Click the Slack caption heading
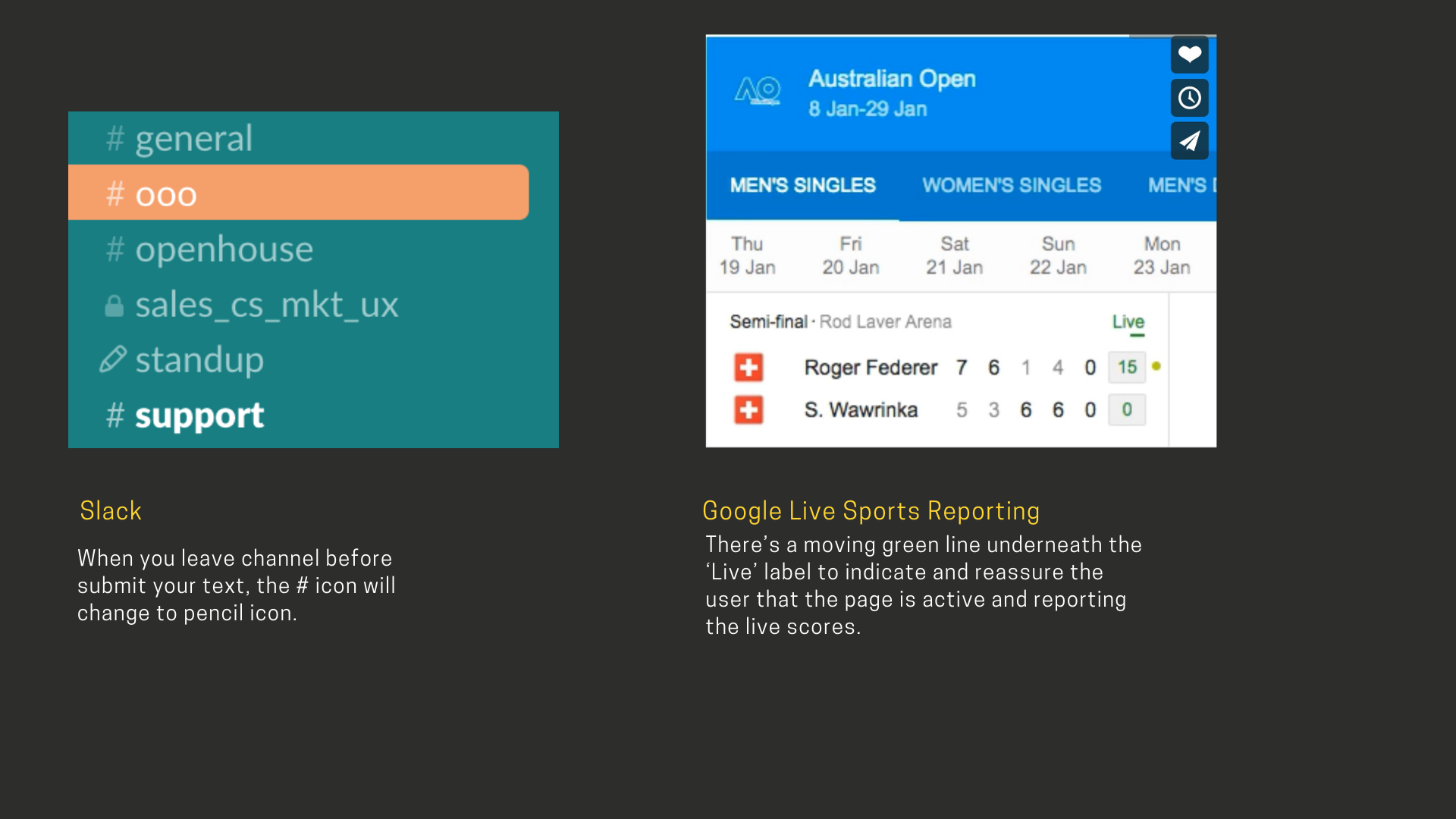 pos(111,511)
